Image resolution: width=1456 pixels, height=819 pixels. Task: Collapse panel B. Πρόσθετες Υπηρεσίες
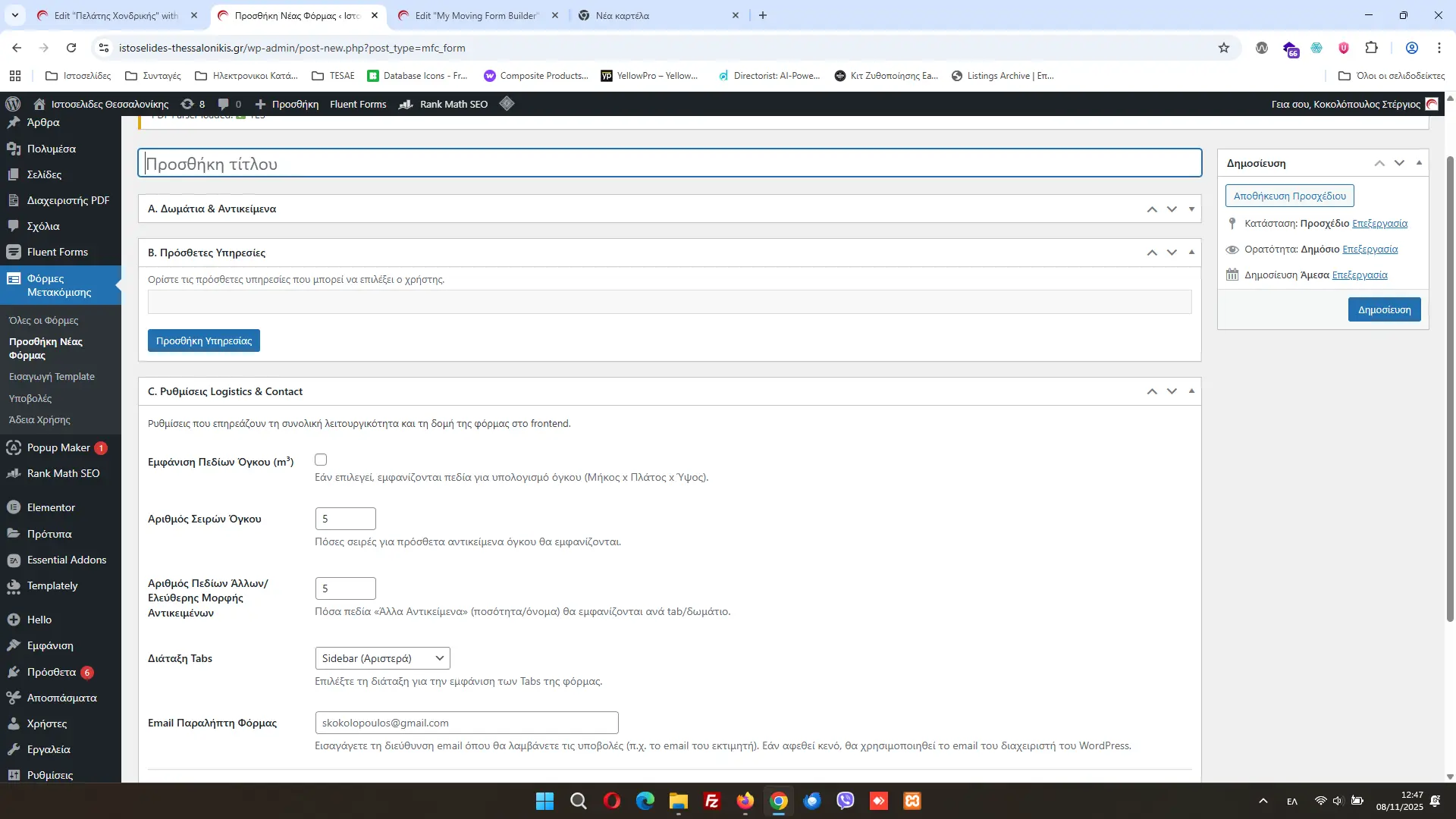[1191, 253]
